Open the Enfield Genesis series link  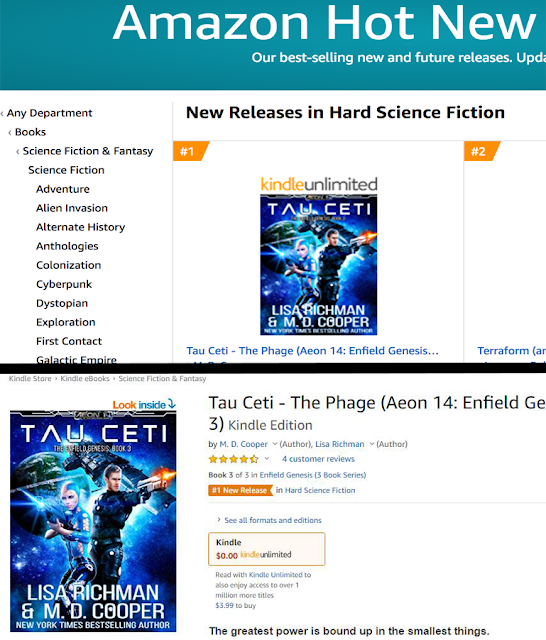[x=313, y=475]
